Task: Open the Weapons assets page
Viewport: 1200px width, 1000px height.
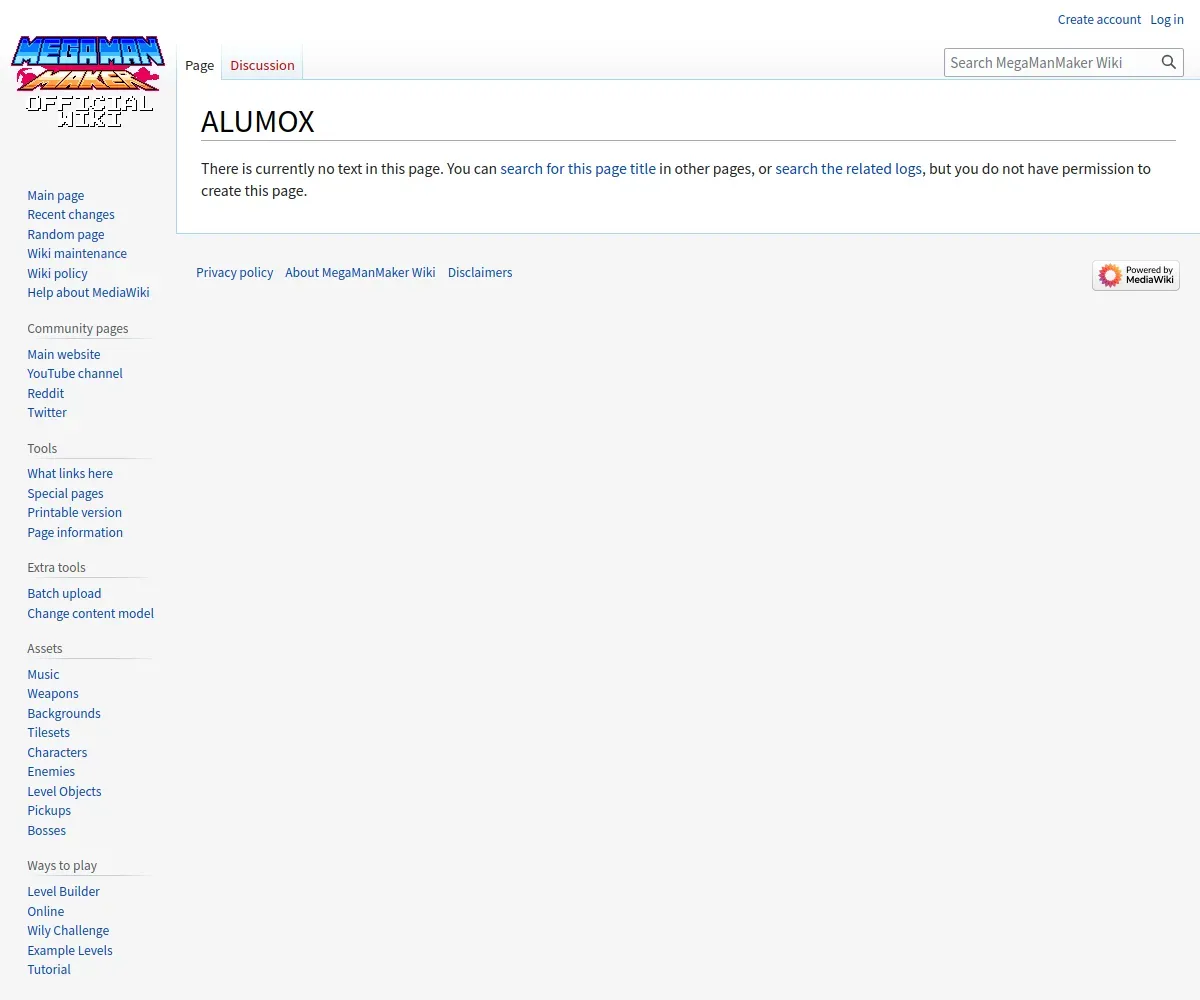Action: (52, 693)
